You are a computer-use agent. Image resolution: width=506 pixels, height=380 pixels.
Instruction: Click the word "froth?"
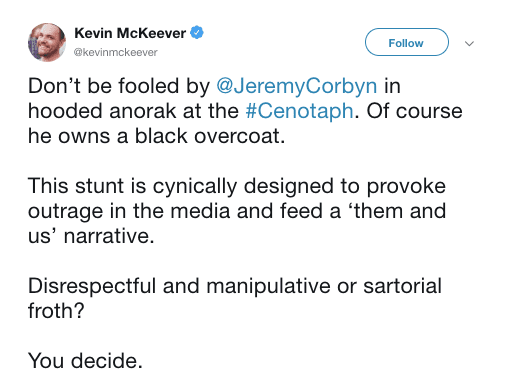click(x=56, y=311)
